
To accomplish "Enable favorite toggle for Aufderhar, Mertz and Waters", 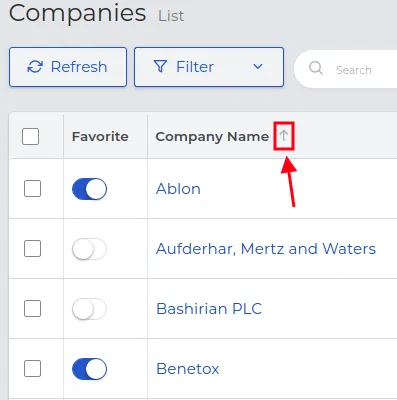I will (x=89, y=249).
